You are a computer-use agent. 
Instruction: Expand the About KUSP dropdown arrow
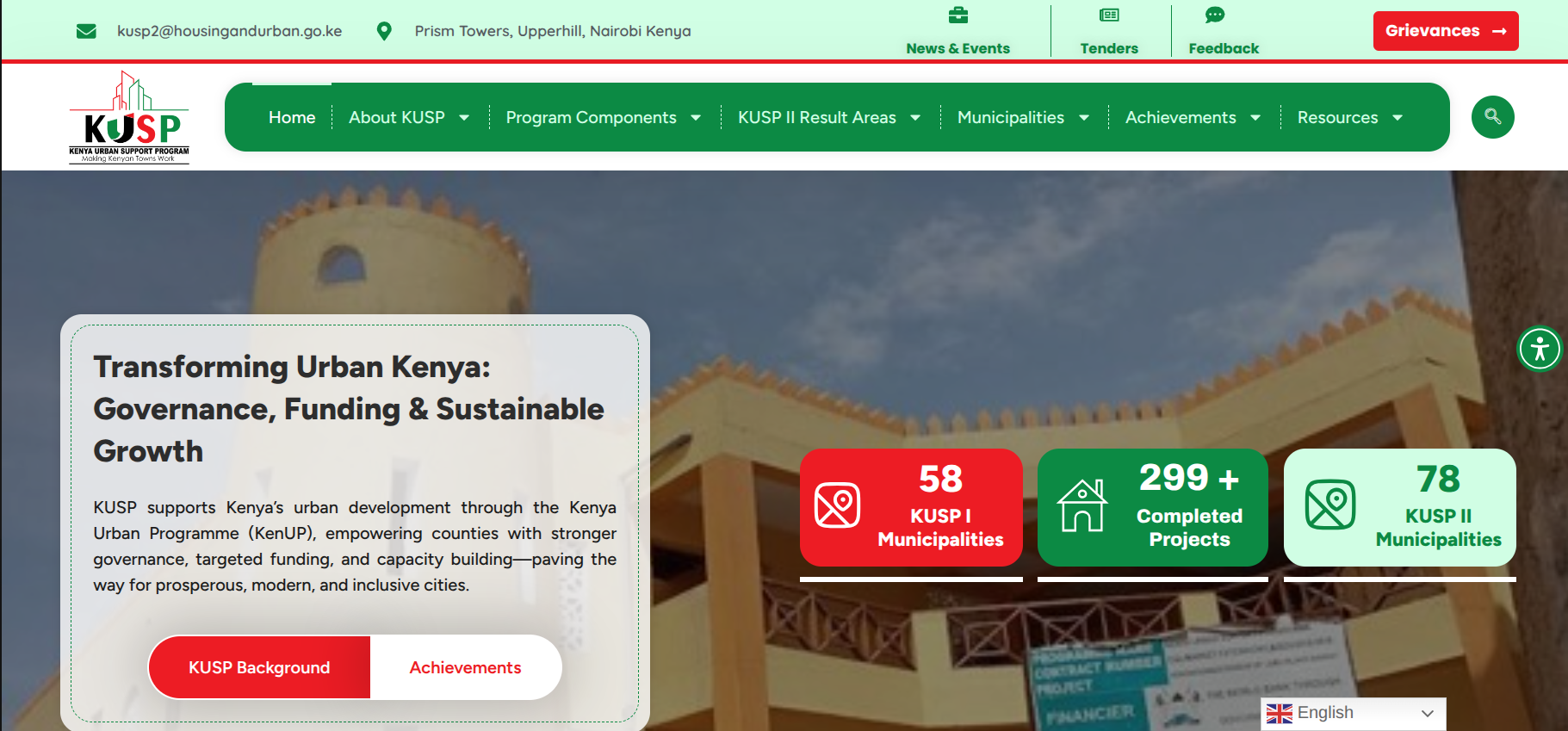click(x=464, y=118)
